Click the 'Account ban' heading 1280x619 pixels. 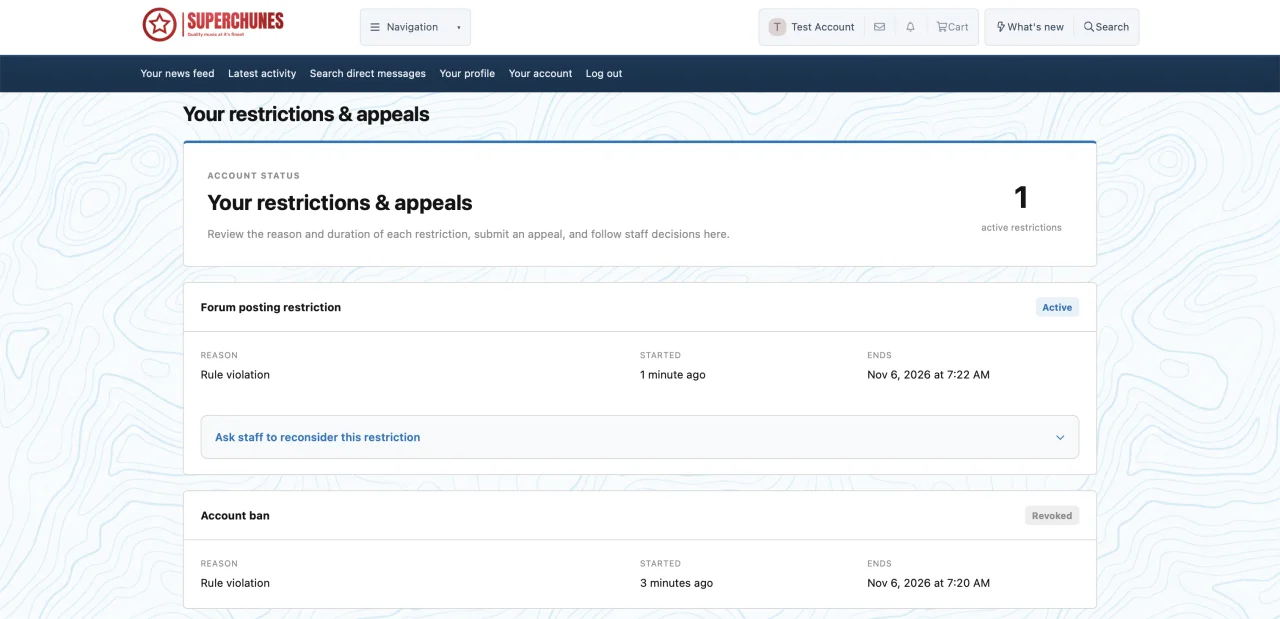pos(235,516)
